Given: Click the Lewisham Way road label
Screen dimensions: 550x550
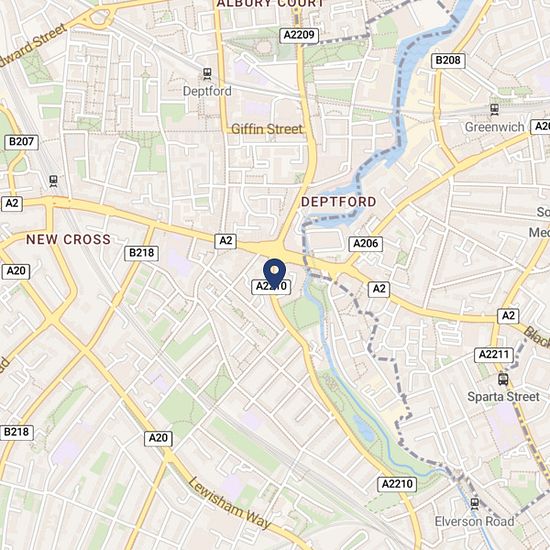Looking at the screenshot, I should point(230,503).
